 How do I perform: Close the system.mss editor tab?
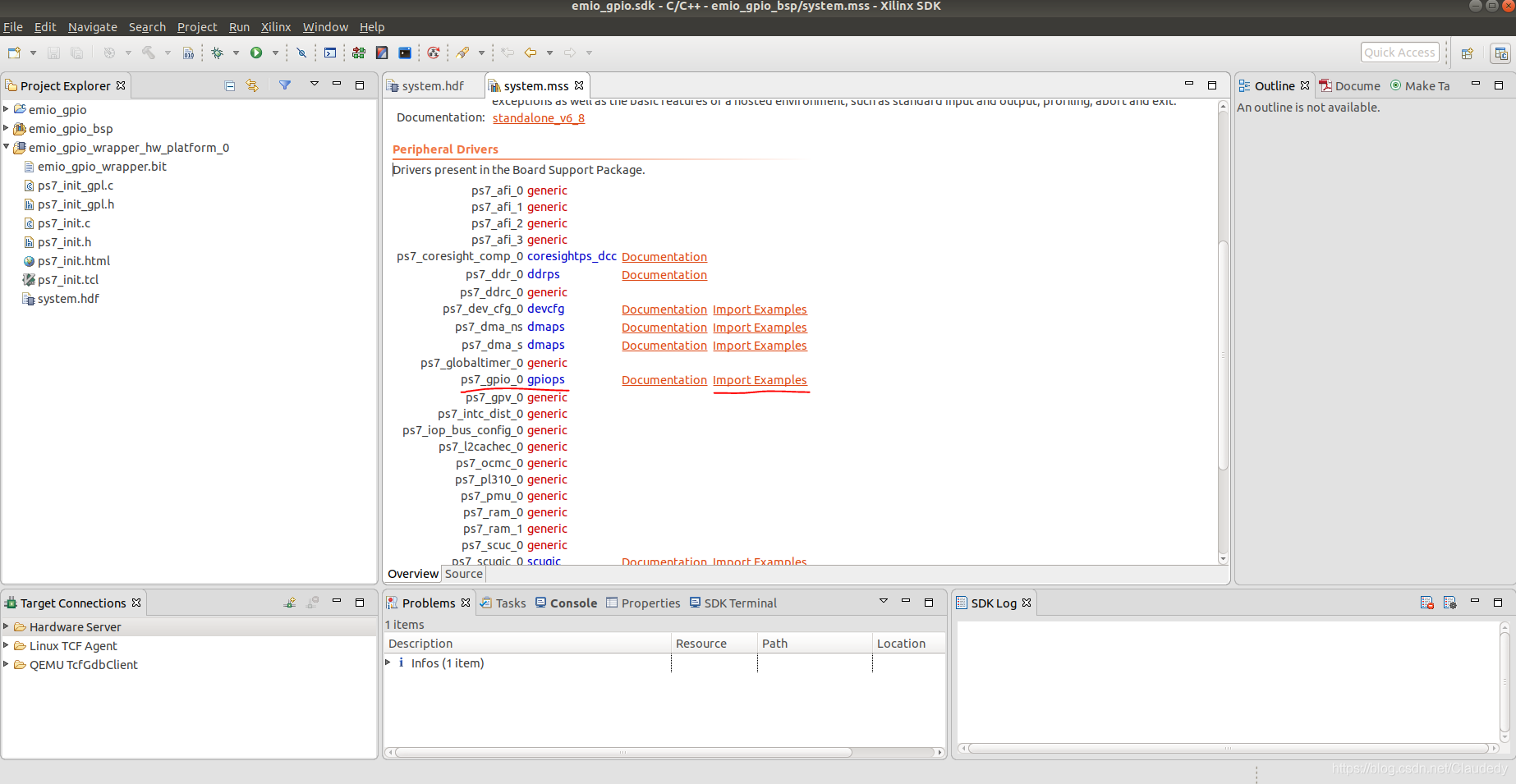point(579,85)
